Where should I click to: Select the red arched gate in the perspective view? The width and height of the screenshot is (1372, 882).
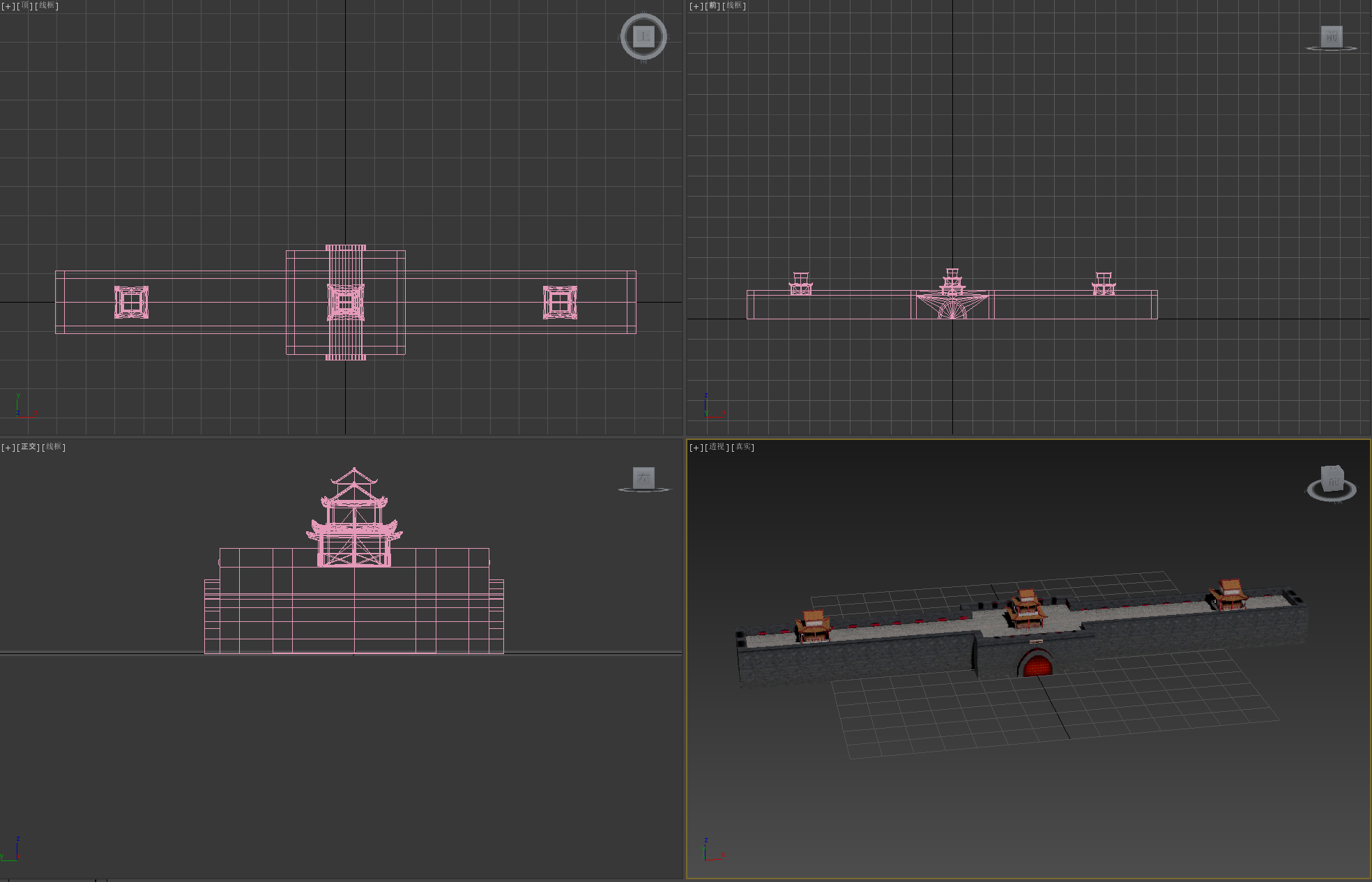pos(1037,664)
